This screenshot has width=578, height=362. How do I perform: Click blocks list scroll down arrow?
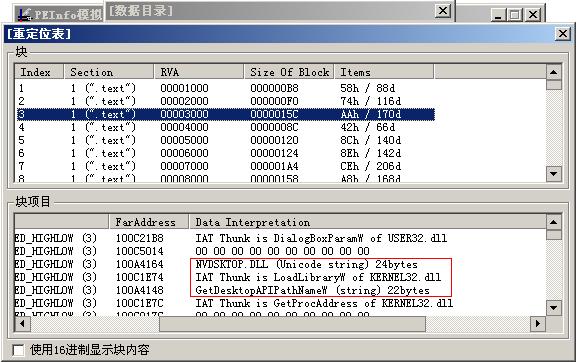click(x=553, y=173)
